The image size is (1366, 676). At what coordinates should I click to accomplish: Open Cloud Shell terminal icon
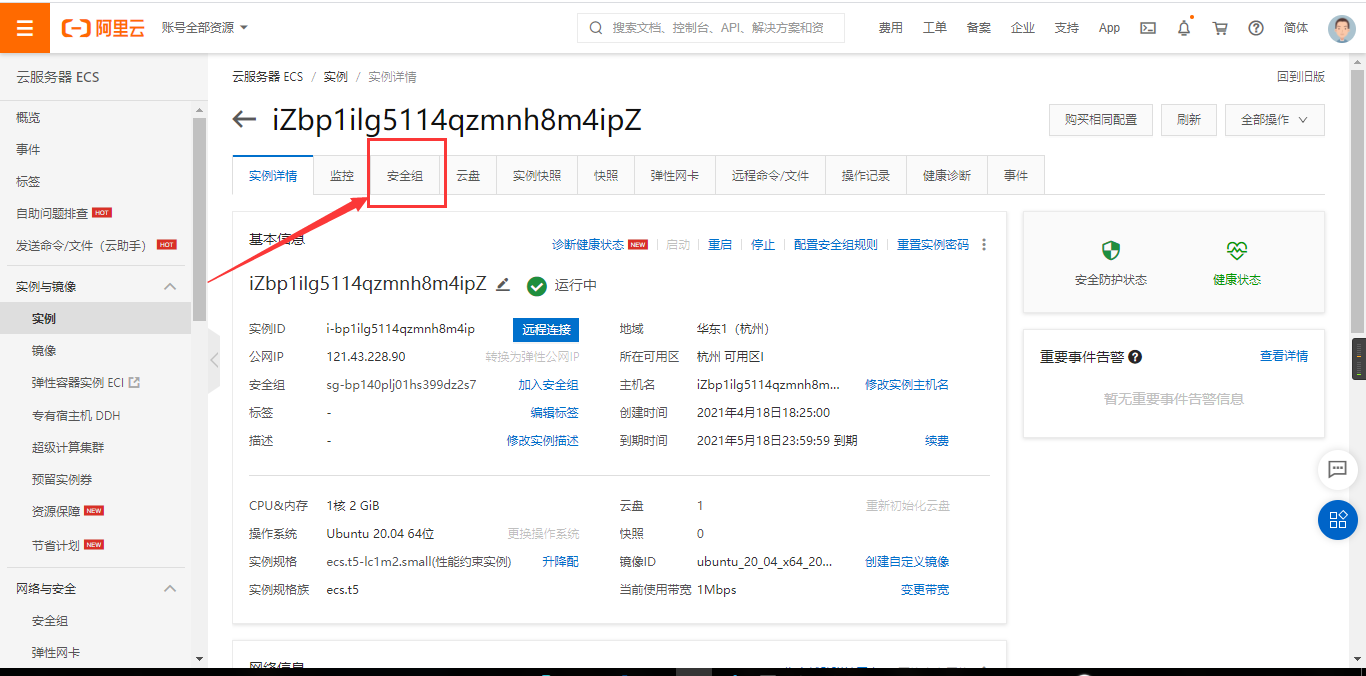pyautogui.click(x=1148, y=28)
